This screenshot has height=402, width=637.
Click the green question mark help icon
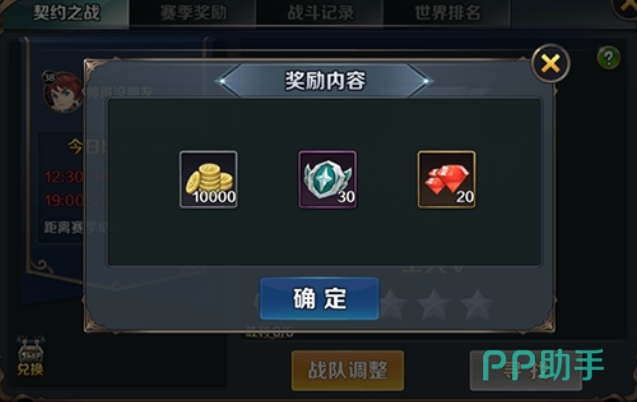point(609,58)
